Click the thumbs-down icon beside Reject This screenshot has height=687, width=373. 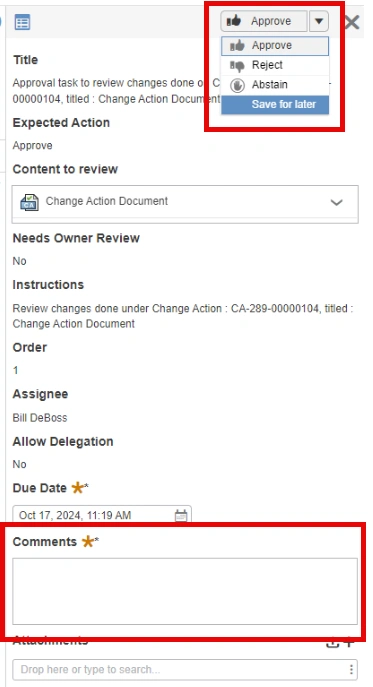[237, 66]
